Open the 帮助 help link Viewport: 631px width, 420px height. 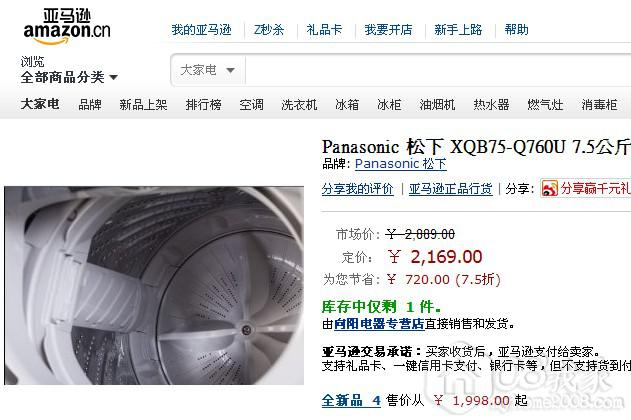516,30
